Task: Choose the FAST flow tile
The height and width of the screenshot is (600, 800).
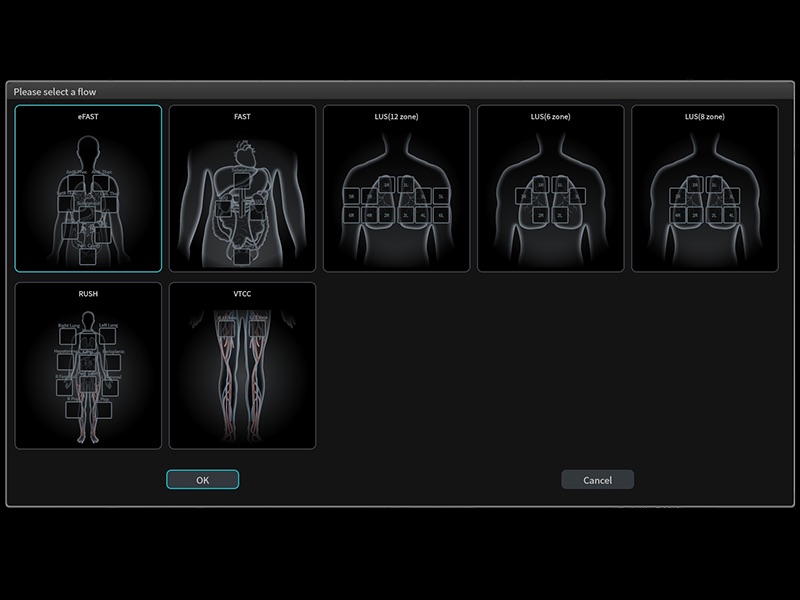Action: (x=242, y=188)
